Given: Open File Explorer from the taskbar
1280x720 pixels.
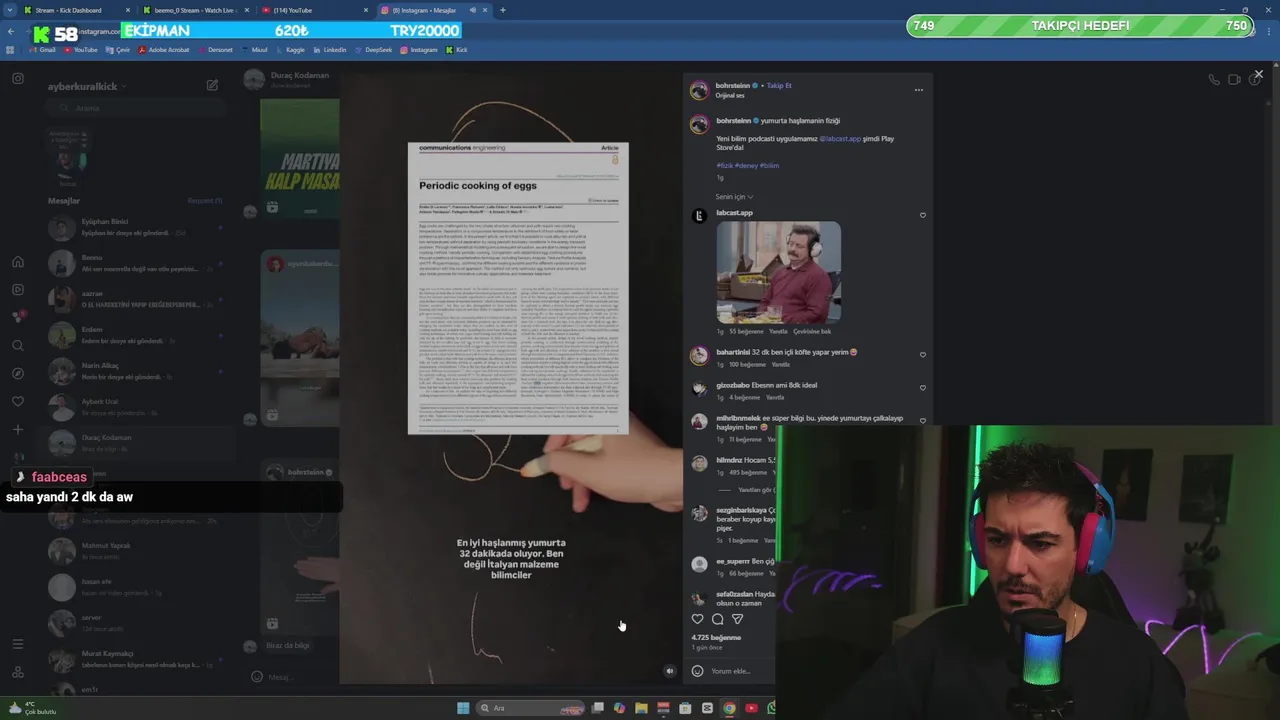Looking at the screenshot, I should tap(641, 708).
